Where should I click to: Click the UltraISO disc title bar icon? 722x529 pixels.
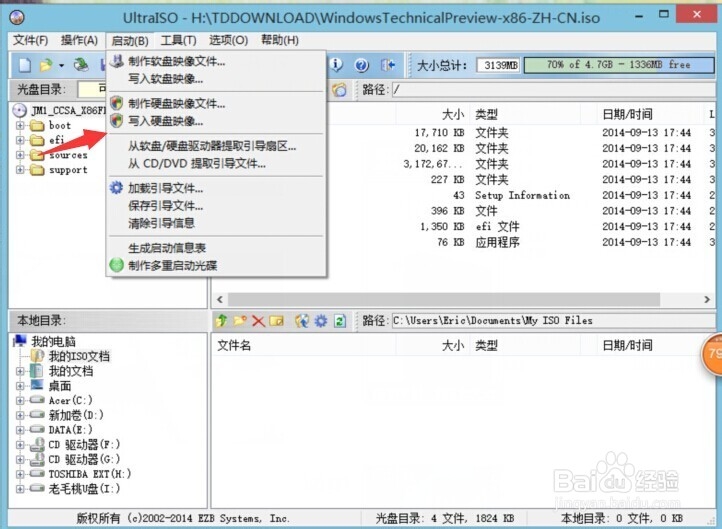coord(17,17)
